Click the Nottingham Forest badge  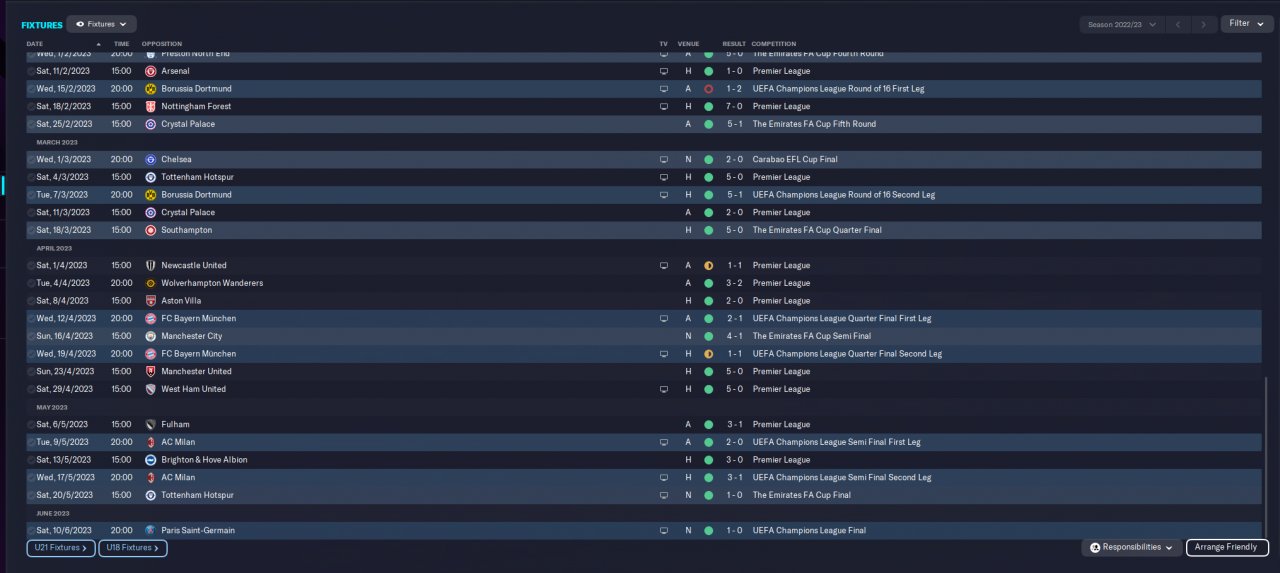pyautogui.click(x=151, y=107)
